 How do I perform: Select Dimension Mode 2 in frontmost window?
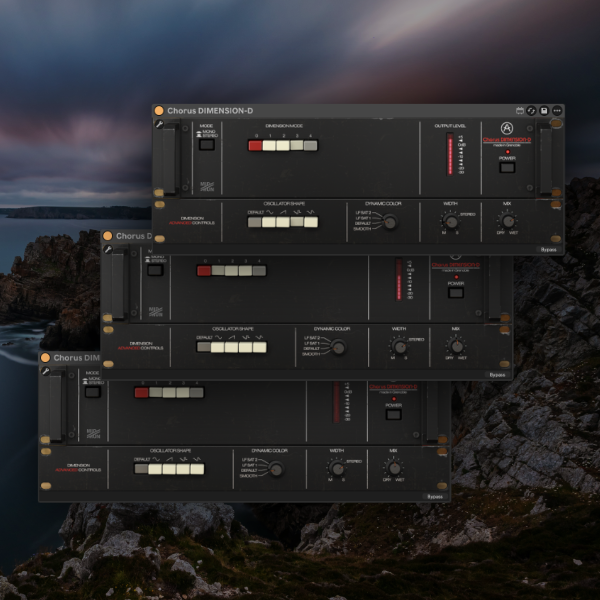pyautogui.click(x=283, y=145)
